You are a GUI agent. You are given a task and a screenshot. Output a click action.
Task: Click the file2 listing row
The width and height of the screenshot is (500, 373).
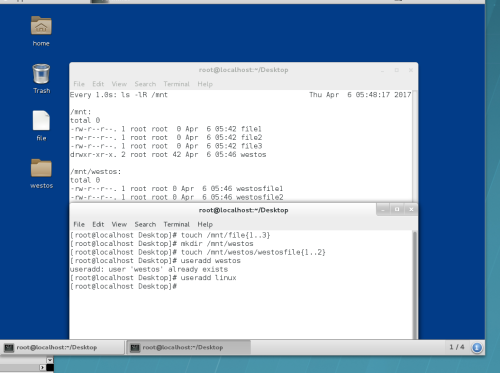pos(166,137)
